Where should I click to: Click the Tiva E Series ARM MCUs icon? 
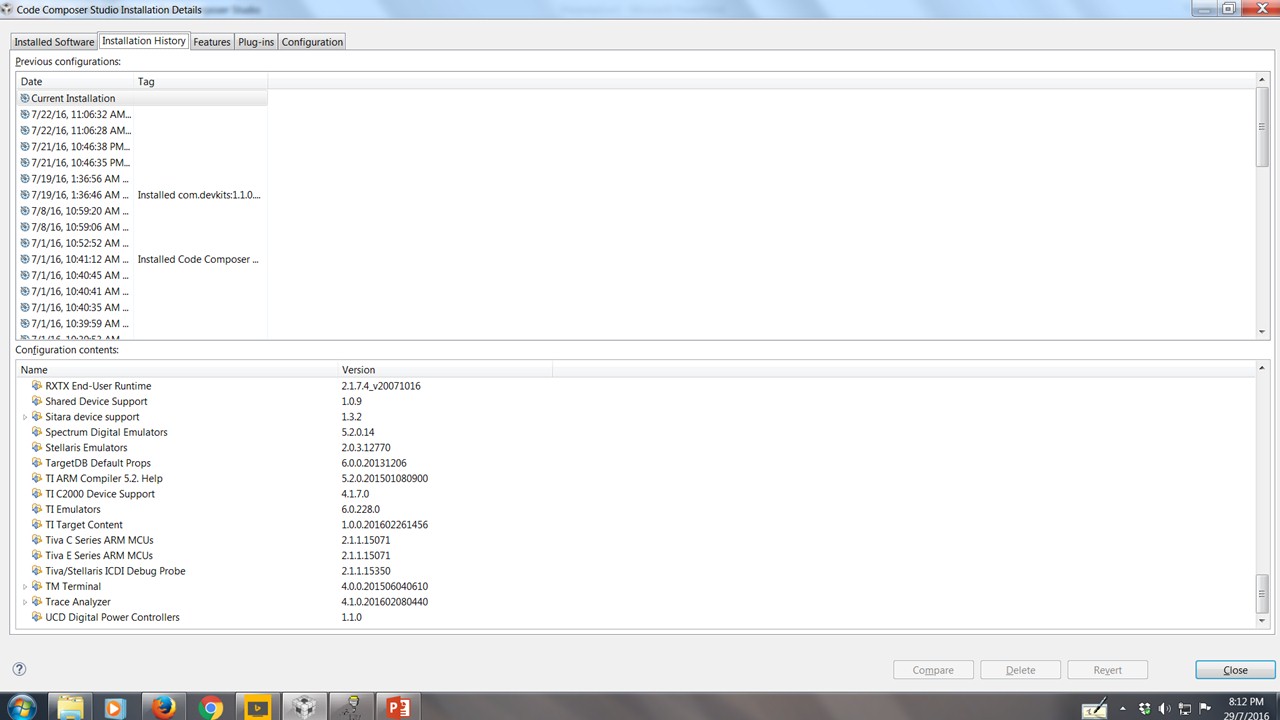tap(37, 555)
